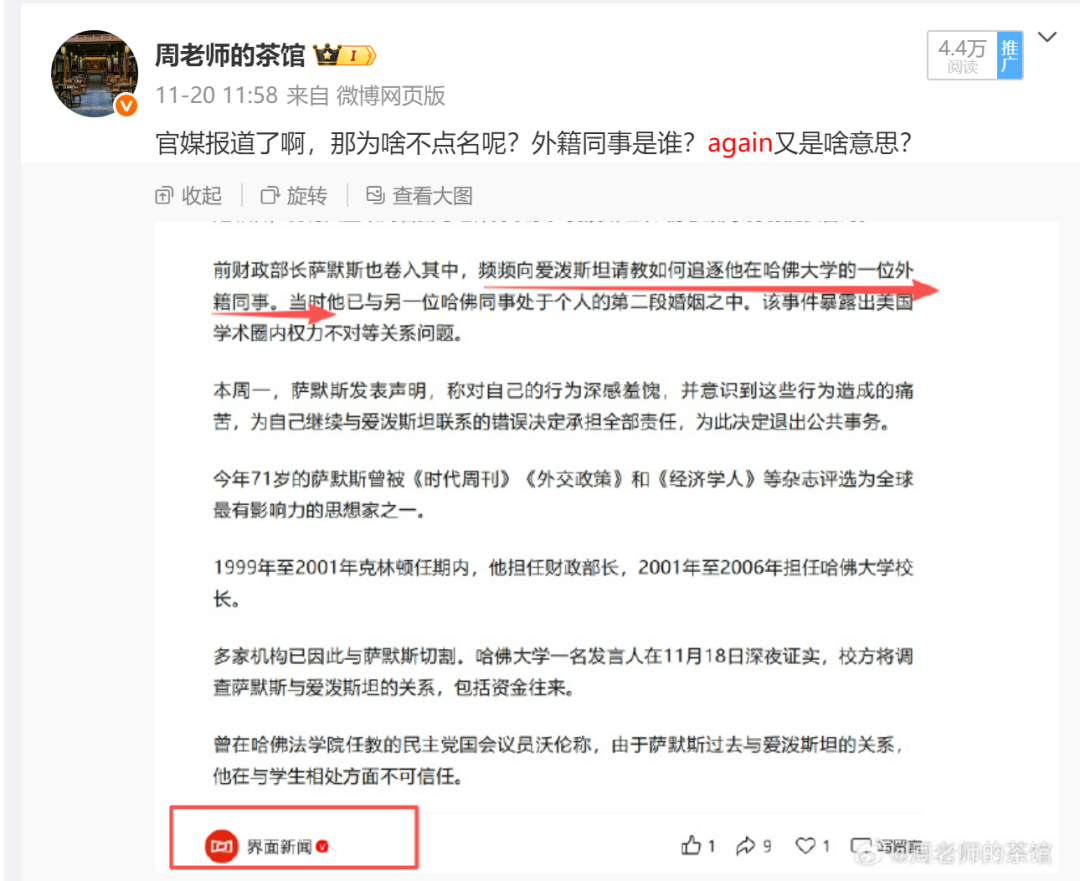Image resolution: width=1080 pixels, height=881 pixels.
Task: Open the 微博网页版 source link
Action: pyautogui.click(x=391, y=95)
